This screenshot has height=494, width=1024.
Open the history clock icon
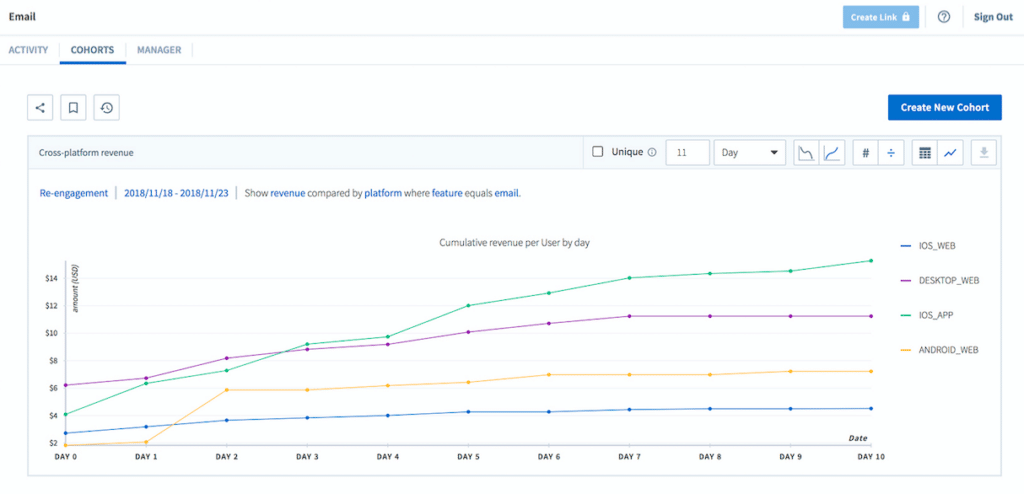(x=107, y=108)
